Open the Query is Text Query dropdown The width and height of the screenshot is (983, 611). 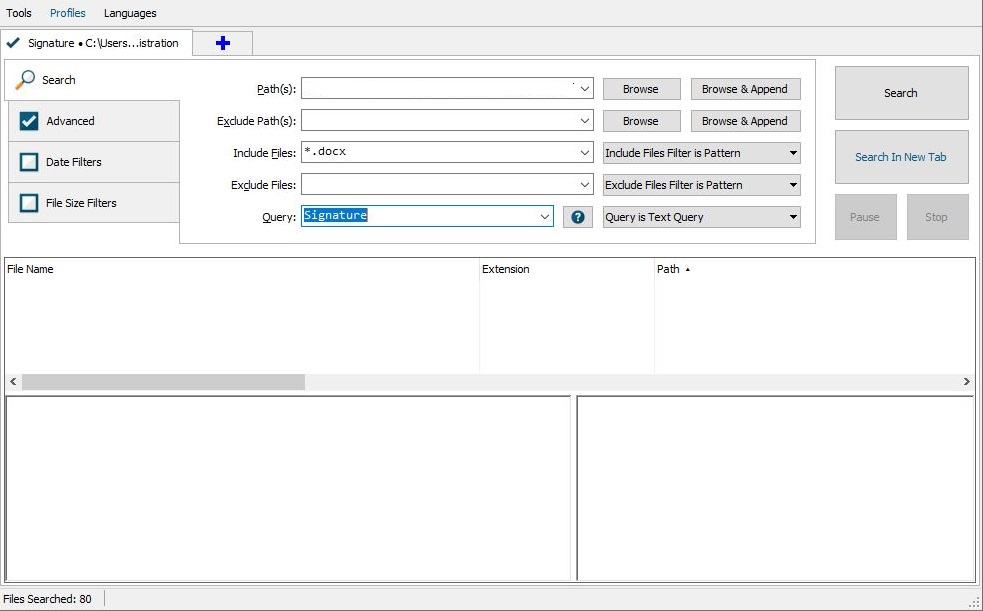[x=701, y=217]
